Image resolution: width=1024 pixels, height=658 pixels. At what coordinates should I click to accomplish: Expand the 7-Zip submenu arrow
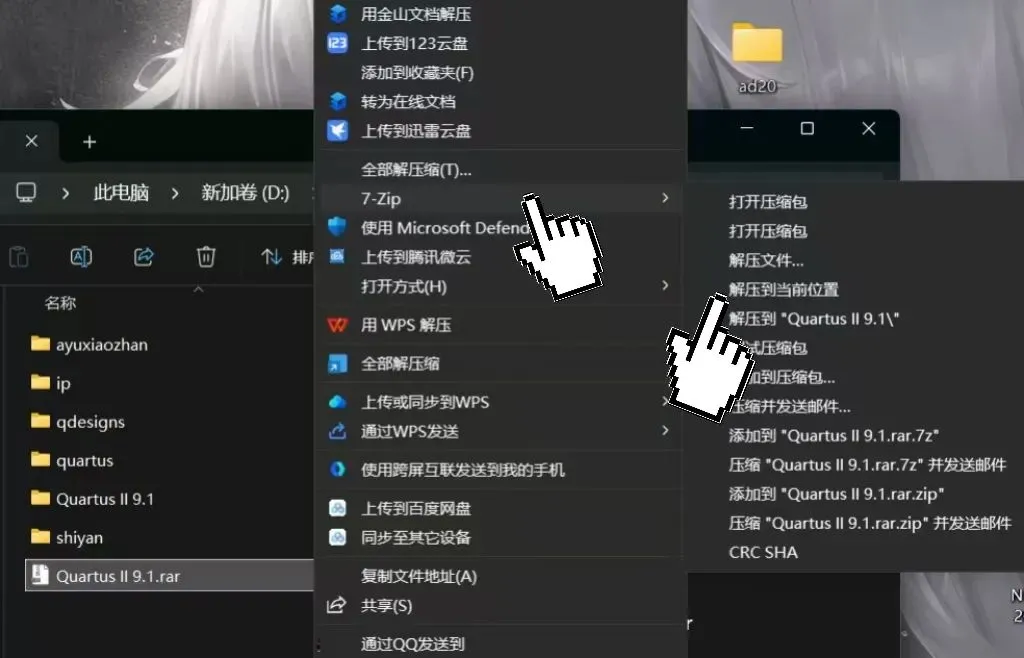pos(665,197)
